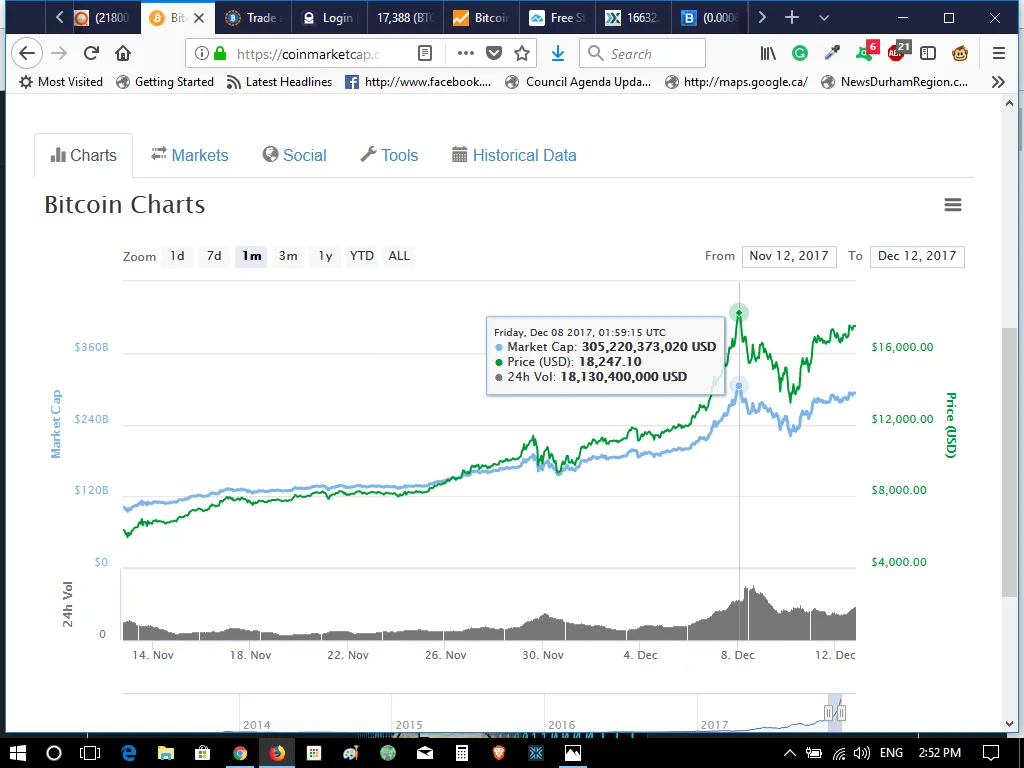The image size is (1024, 768).
Task: Open the Historical Data tab
Action: click(515, 155)
